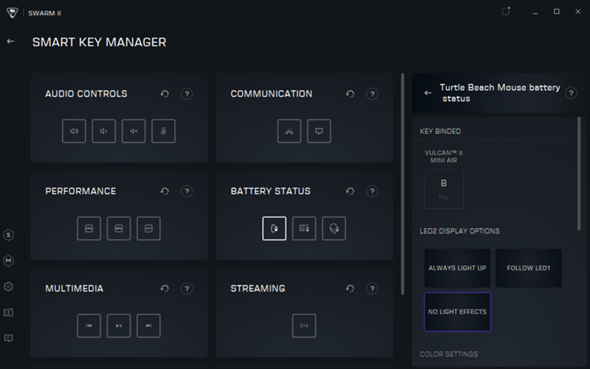Open help for Multimedia
Viewport: 590px width, 369px height.
[x=187, y=289]
